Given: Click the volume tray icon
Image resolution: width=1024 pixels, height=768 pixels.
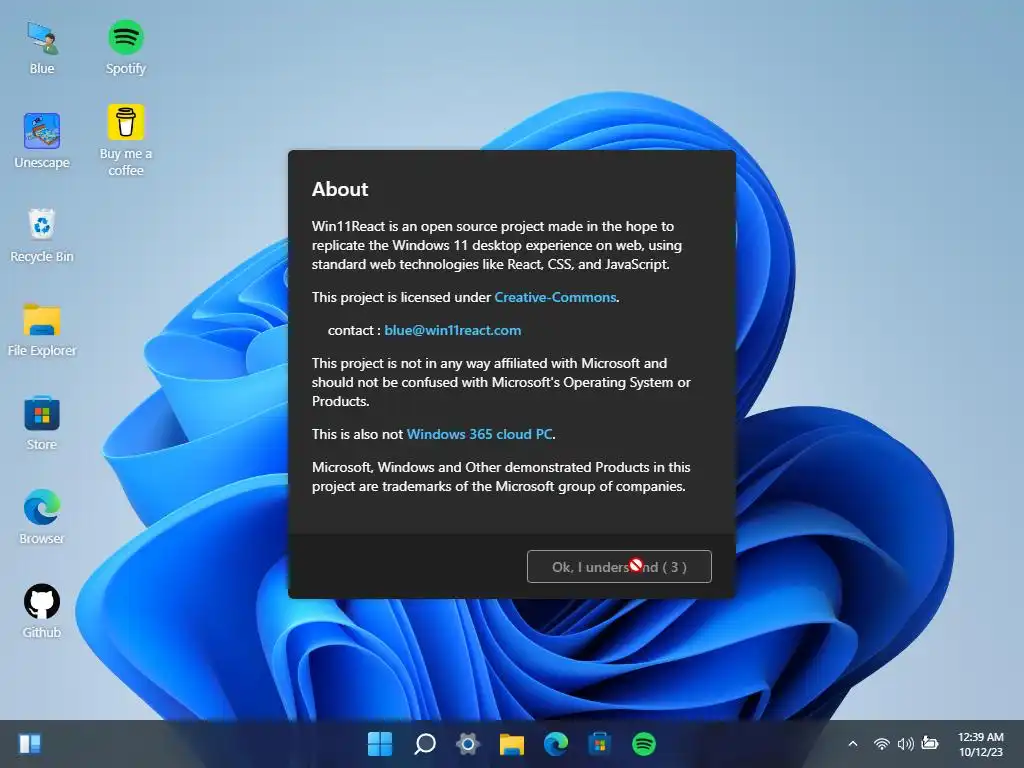Looking at the screenshot, I should coord(906,744).
